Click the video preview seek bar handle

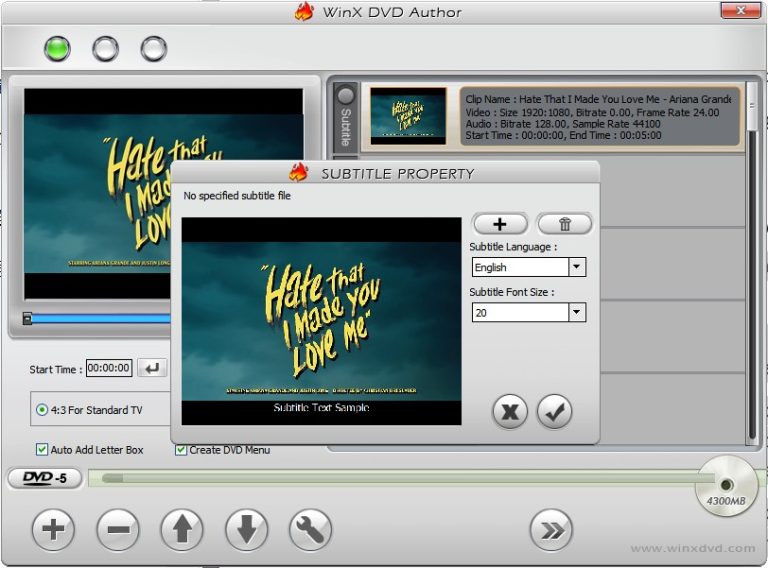tap(27, 319)
